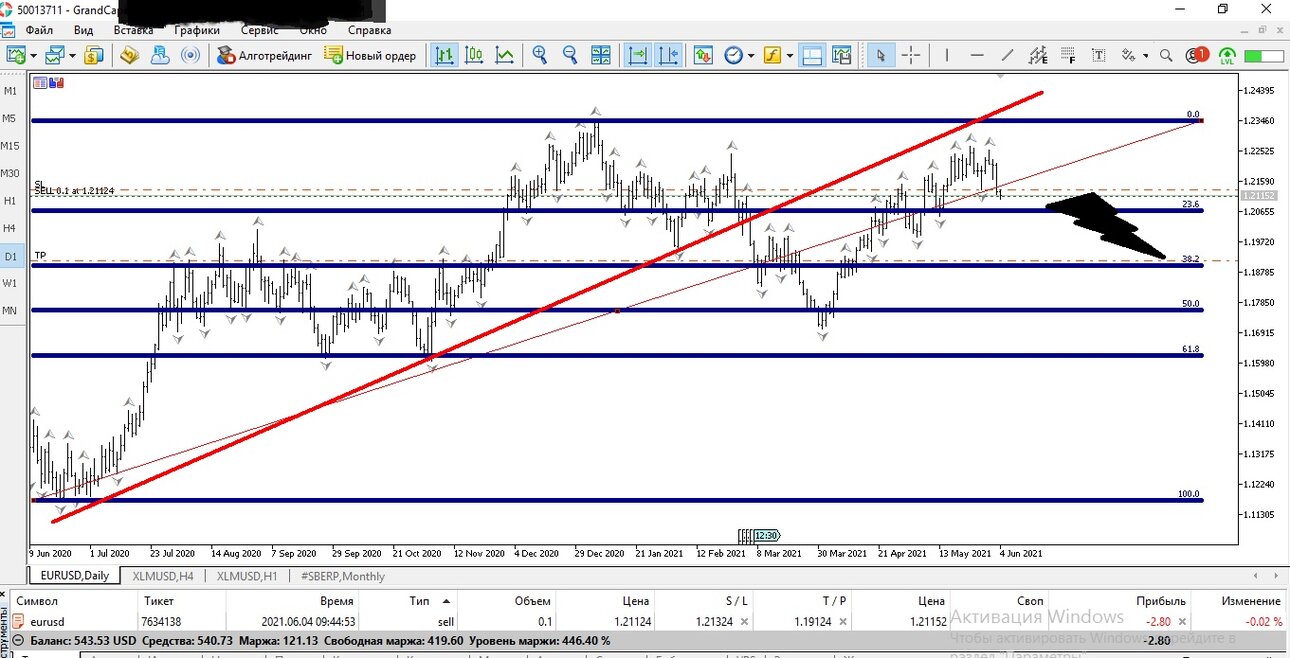
Task: Expand the new chart dropdown arrow
Action: tap(33, 56)
